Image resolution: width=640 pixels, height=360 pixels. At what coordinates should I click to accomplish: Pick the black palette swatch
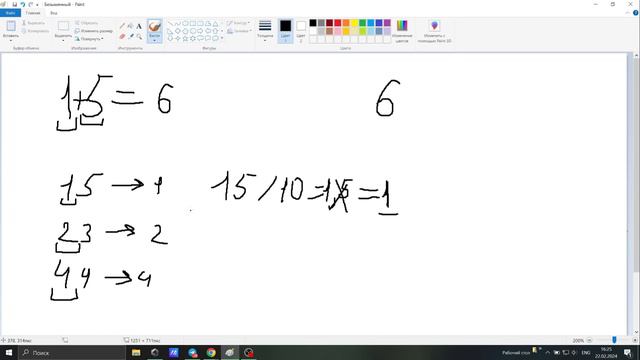tap(313, 23)
